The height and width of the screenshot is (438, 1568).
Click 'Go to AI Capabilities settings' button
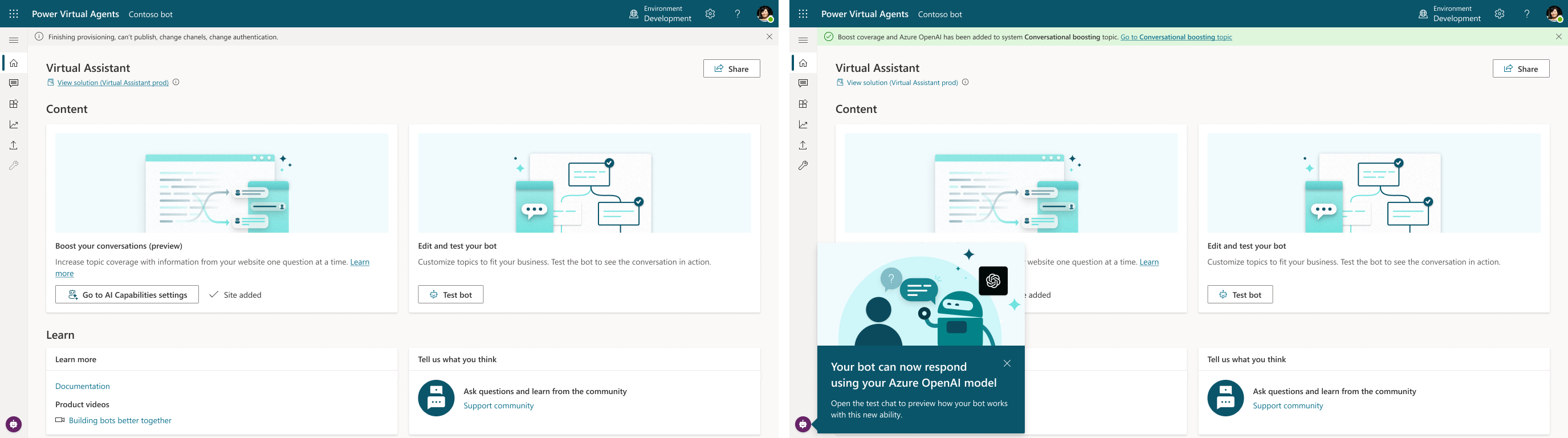pyautogui.click(x=127, y=295)
